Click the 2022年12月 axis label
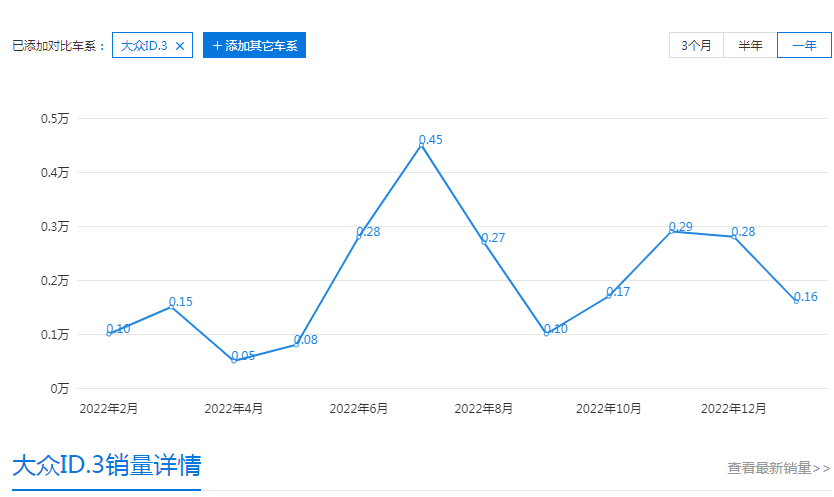This screenshot has width=834, height=497. [x=733, y=409]
